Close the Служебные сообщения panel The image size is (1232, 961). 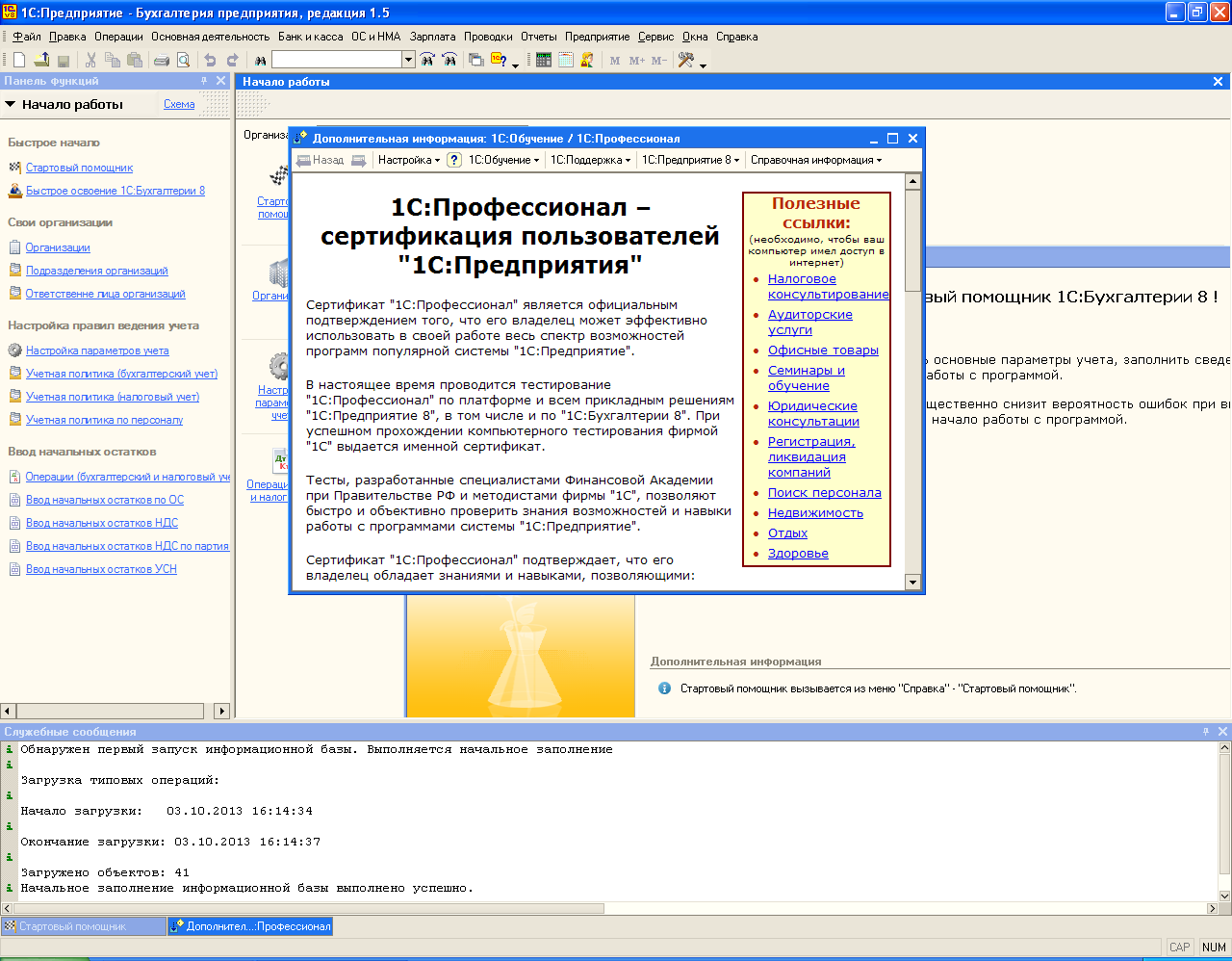[1222, 732]
